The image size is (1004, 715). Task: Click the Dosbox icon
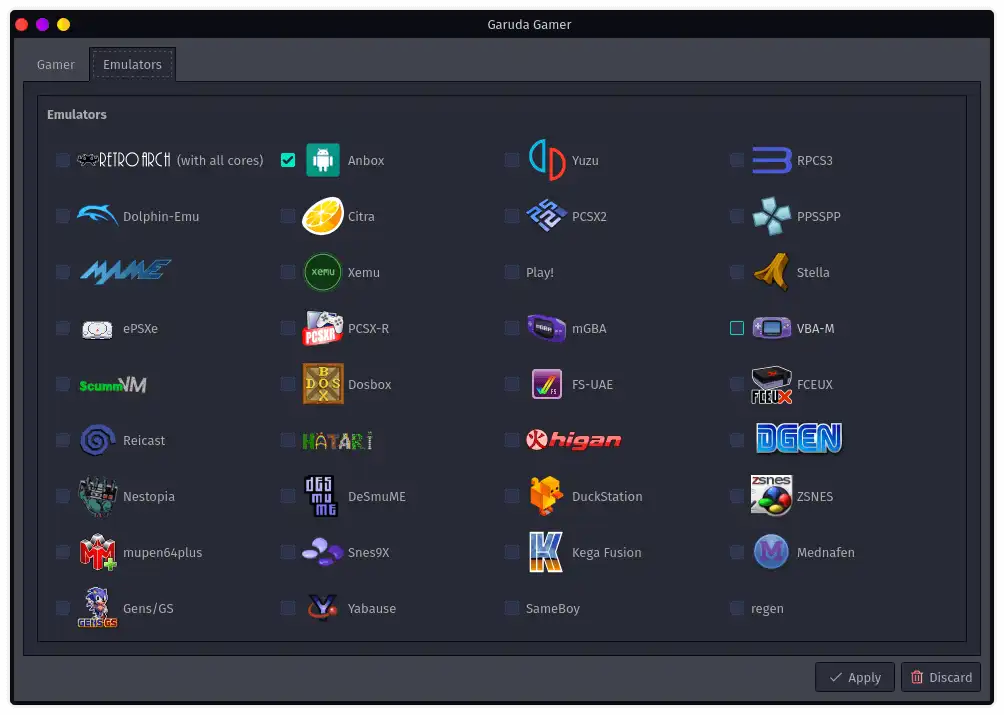[x=323, y=384]
